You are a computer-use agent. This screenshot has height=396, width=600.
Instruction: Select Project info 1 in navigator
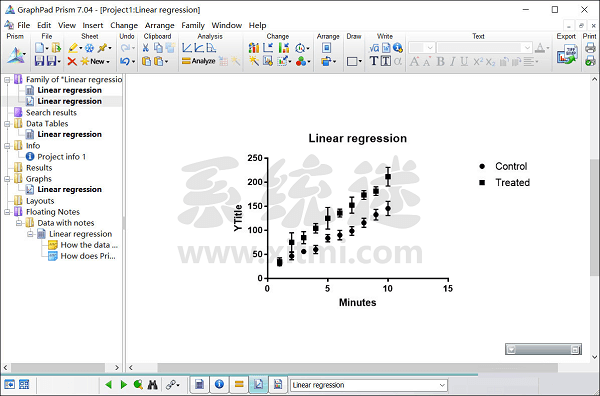[61, 156]
